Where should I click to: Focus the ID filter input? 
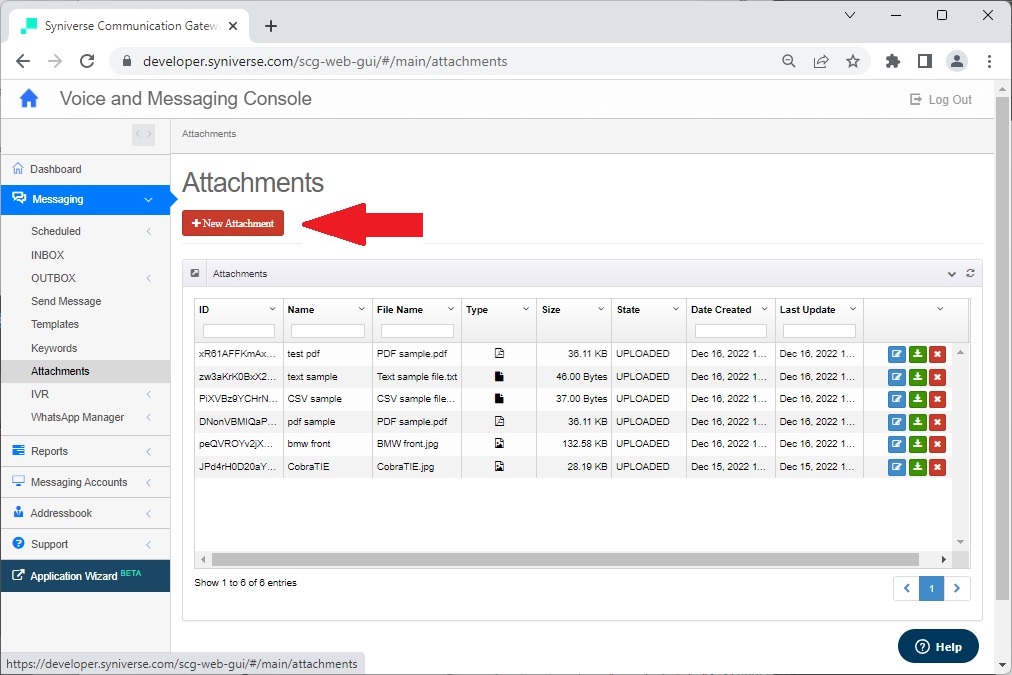tap(239, 331)
